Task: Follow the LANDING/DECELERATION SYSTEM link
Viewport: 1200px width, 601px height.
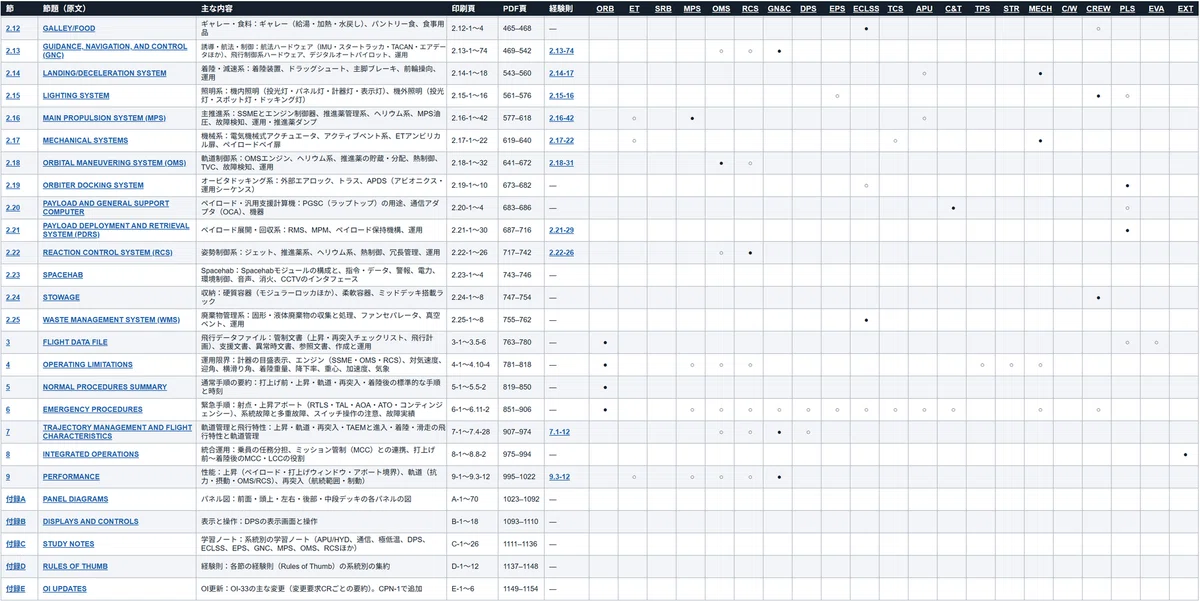Action: pyautogui.click(x=104, y=73)
